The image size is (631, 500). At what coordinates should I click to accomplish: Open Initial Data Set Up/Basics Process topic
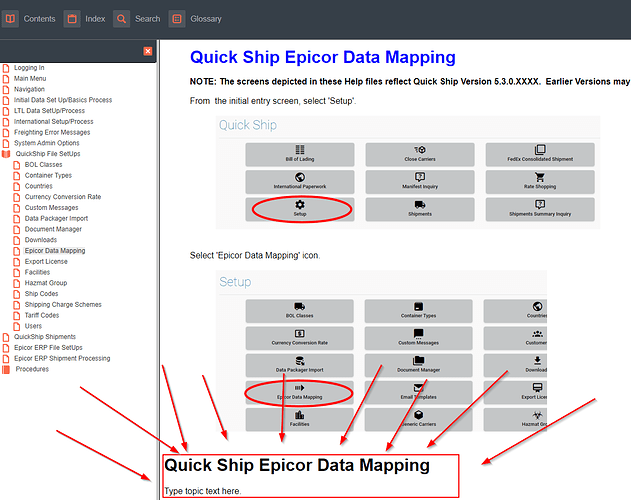click(63, 100)
